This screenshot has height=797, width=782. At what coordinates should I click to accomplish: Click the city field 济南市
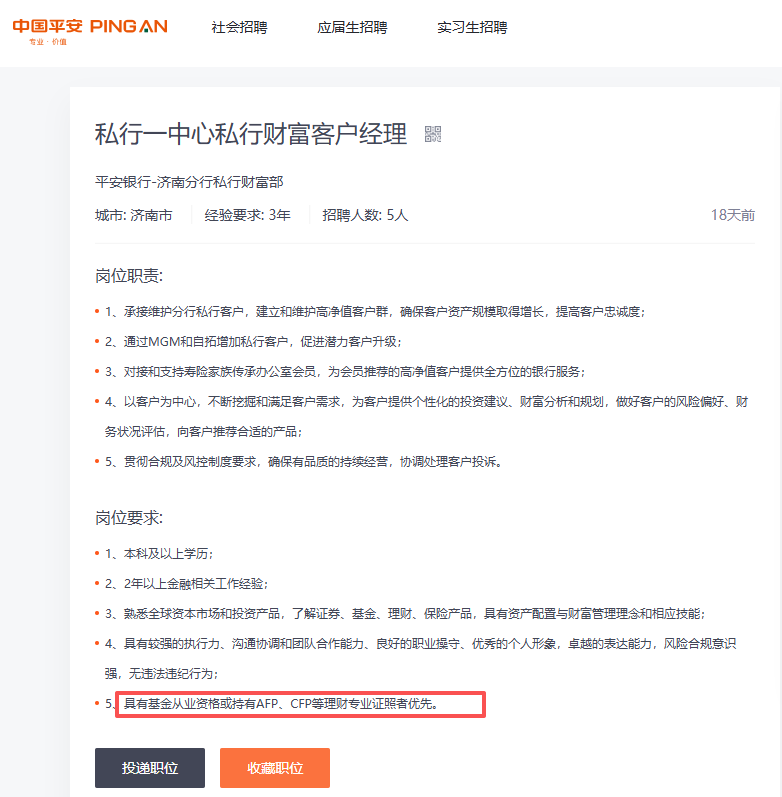[134, 215]
